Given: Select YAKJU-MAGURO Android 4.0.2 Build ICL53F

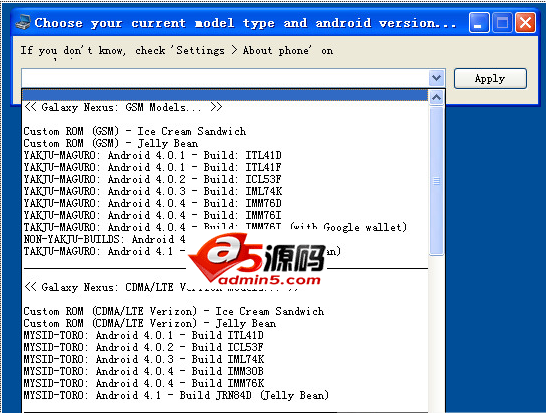Looking at the screenshot, I should point(153,179).
